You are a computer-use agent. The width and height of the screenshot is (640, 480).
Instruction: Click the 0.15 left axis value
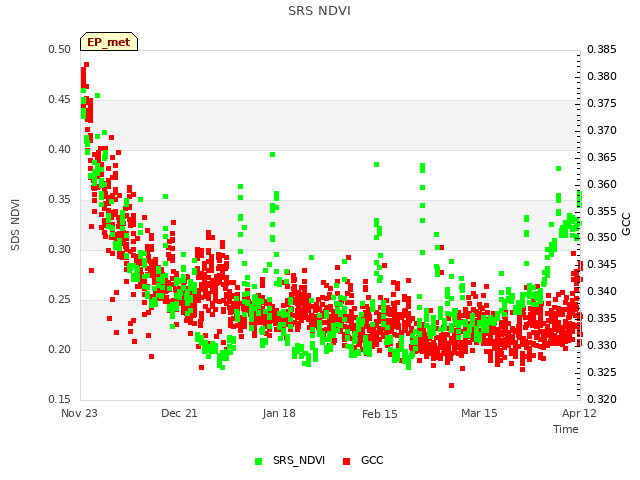(x=60, y=399)
